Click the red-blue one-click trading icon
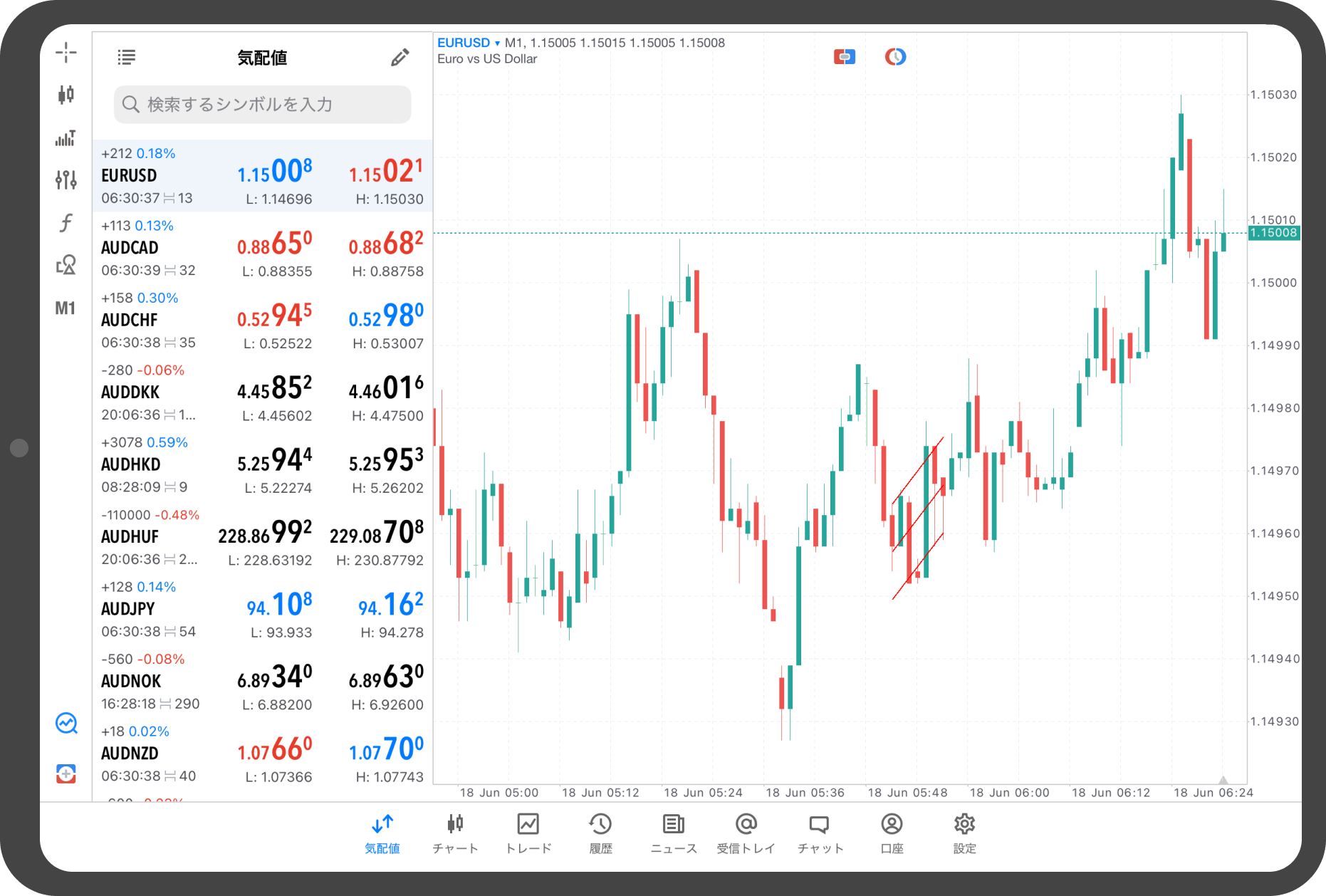This screenshot has width=1326, height=896. [845, 56]
